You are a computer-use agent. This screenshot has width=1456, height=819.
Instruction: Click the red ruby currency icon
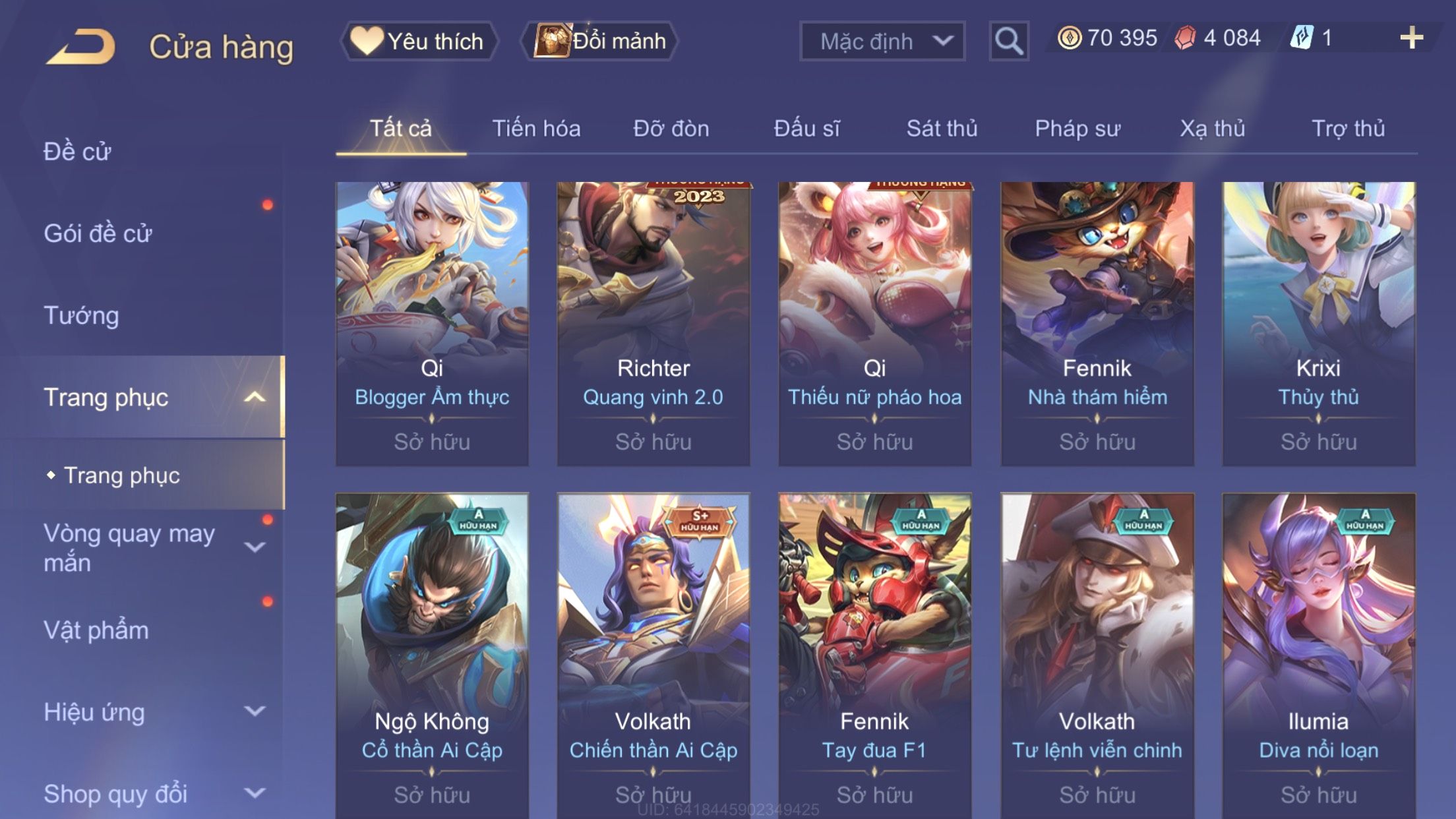pyautogui.click(x=1184, y=38)
